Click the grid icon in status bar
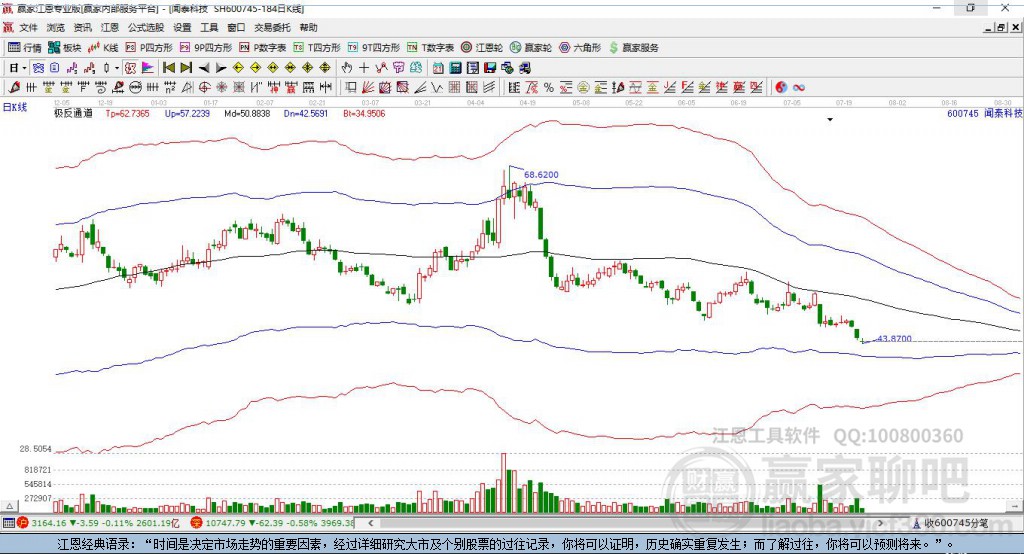This screenshot has height=554, width=1024. pyautogui.click(x=8, y=523)
